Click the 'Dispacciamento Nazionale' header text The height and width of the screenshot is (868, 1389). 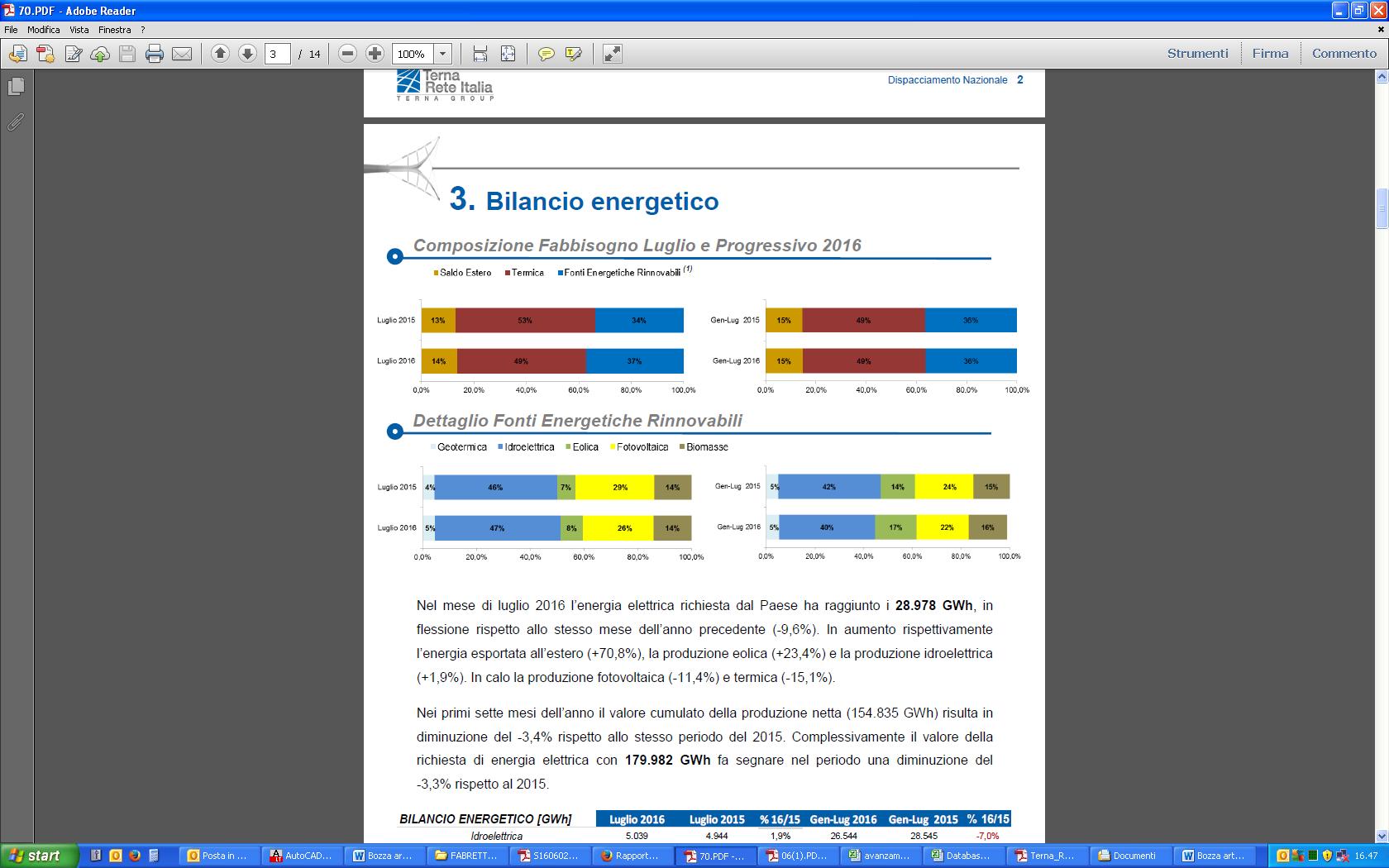click(x=947, y=80)
